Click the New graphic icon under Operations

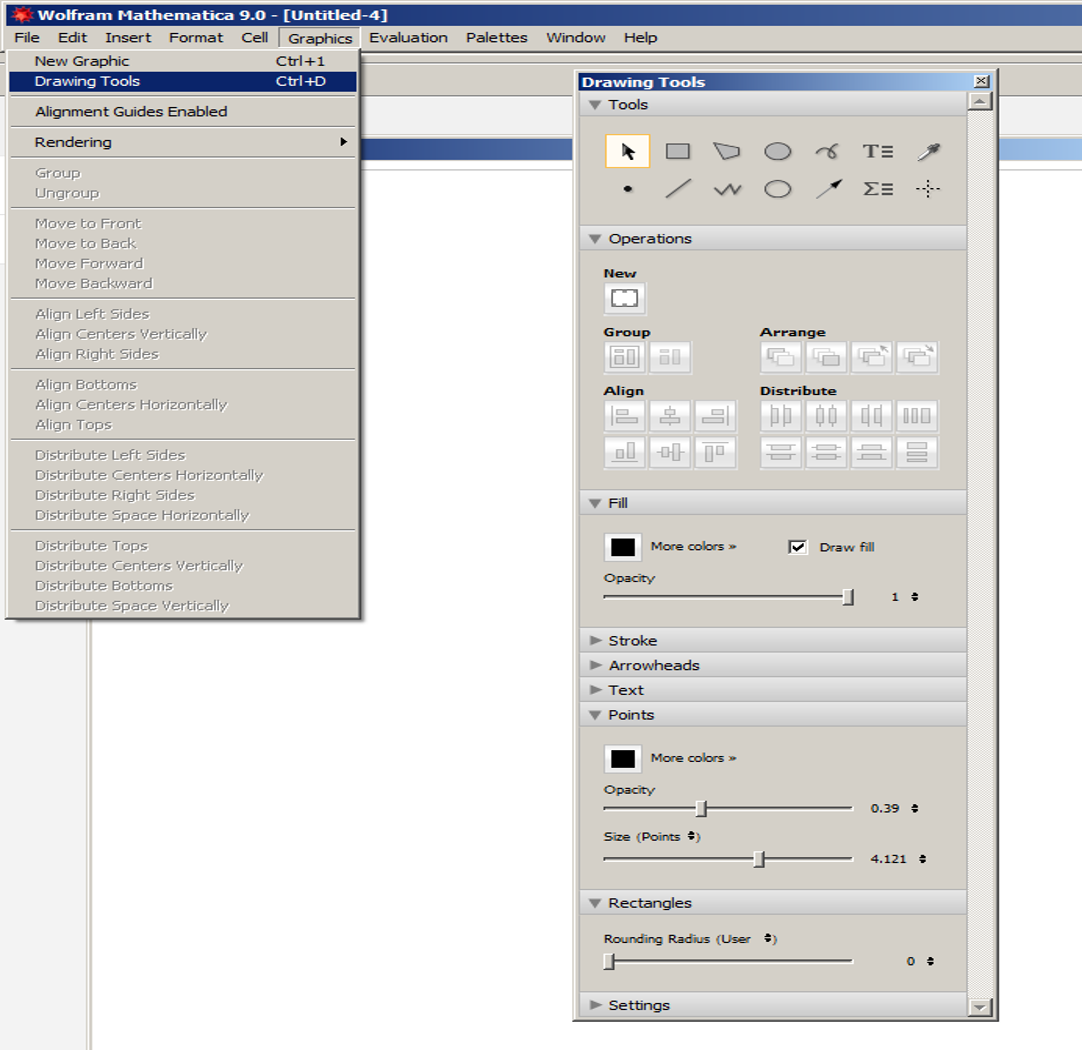(624, 298)
